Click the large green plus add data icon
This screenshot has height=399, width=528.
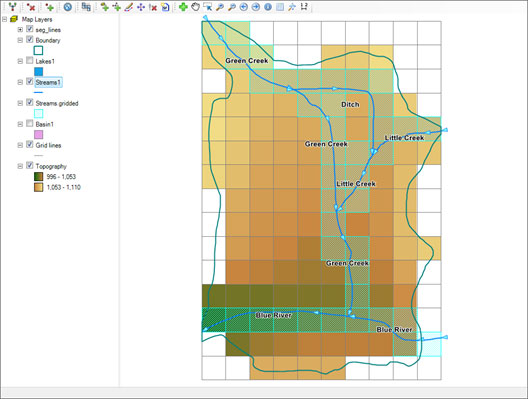tap(183, 7)
